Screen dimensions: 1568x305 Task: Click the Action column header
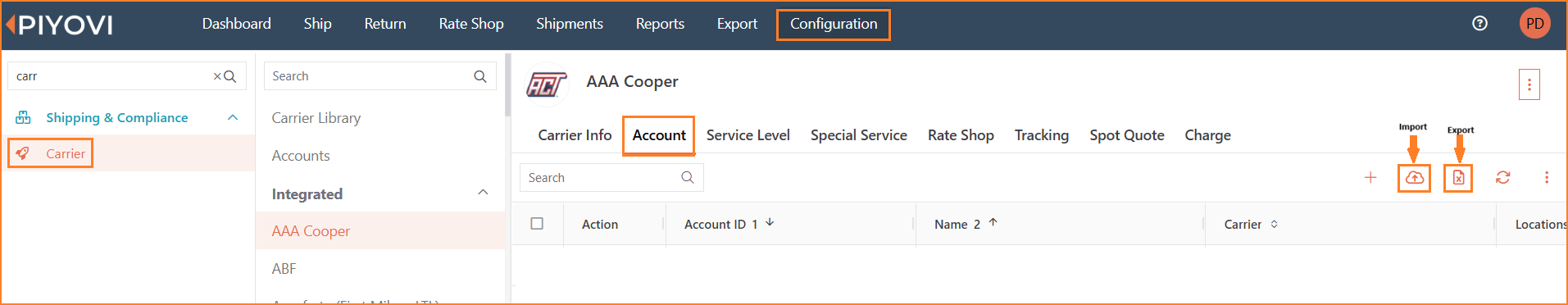[600, 224]
